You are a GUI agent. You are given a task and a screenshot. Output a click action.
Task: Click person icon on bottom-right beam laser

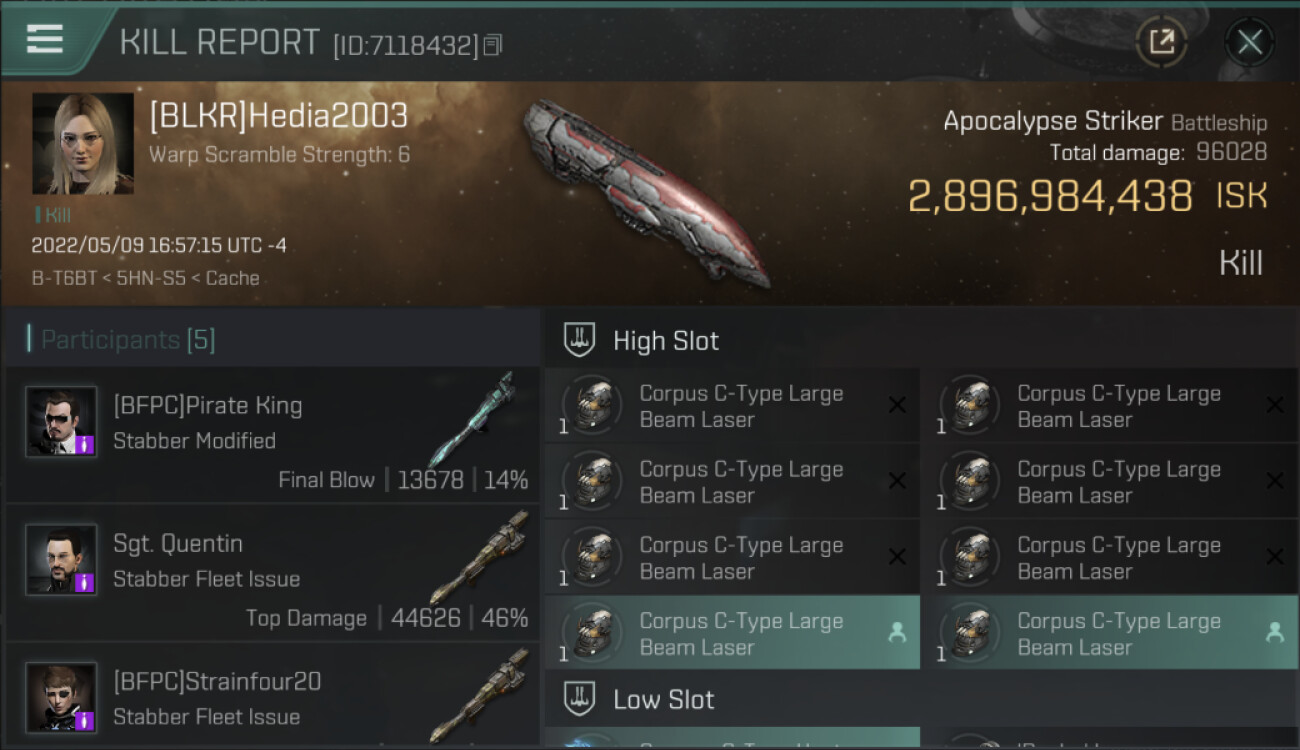coord(1275,632)
